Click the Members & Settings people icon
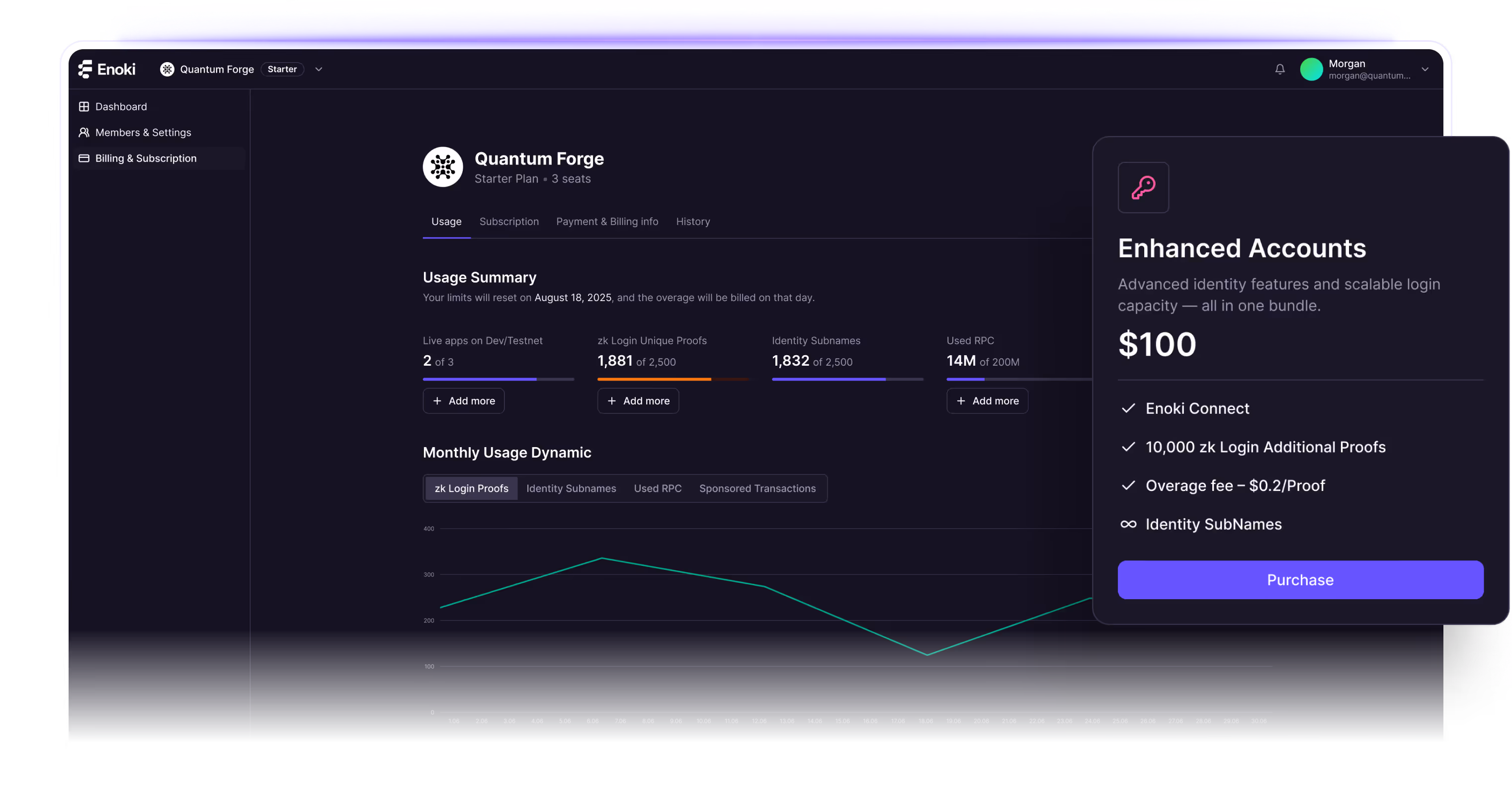 (x=84, y=133)
